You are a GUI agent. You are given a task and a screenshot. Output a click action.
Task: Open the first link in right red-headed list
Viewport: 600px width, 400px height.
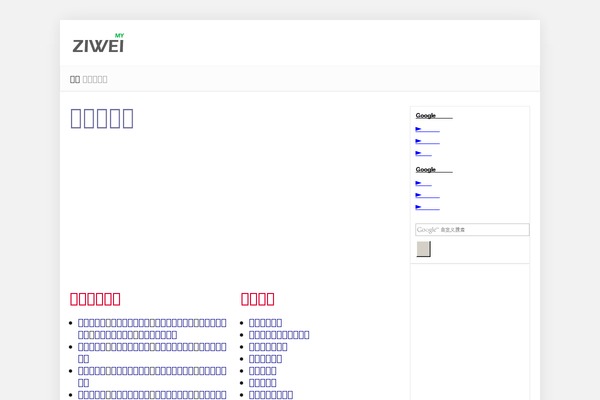(265, 323)
